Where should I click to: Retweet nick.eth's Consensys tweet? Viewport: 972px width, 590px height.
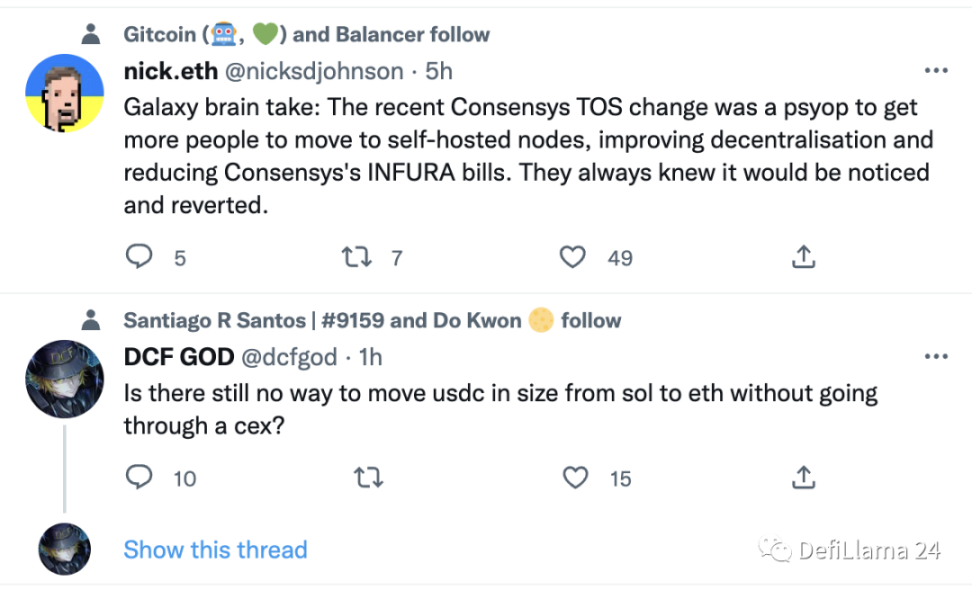[x=356, y=258]
